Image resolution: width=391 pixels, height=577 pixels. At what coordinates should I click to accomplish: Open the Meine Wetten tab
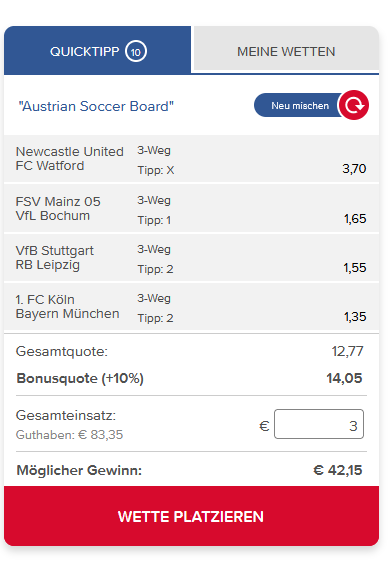[x=286, y=49]
